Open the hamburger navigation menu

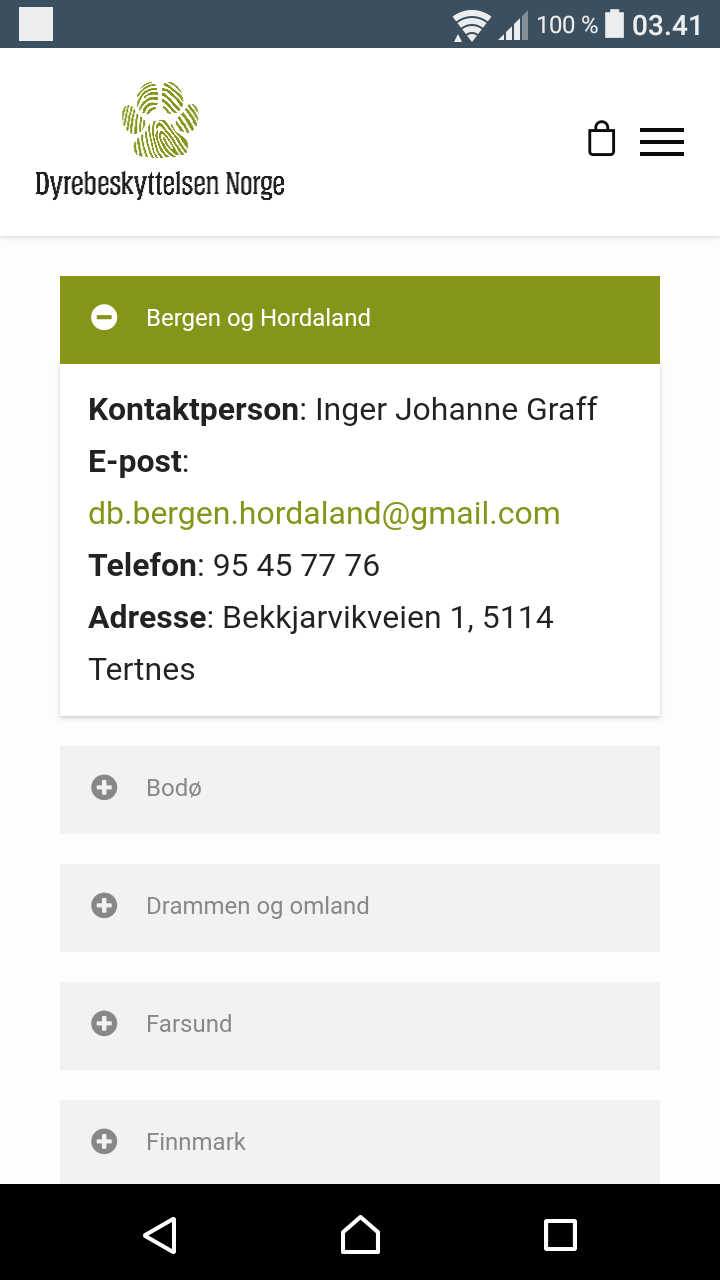click(661, 142)
